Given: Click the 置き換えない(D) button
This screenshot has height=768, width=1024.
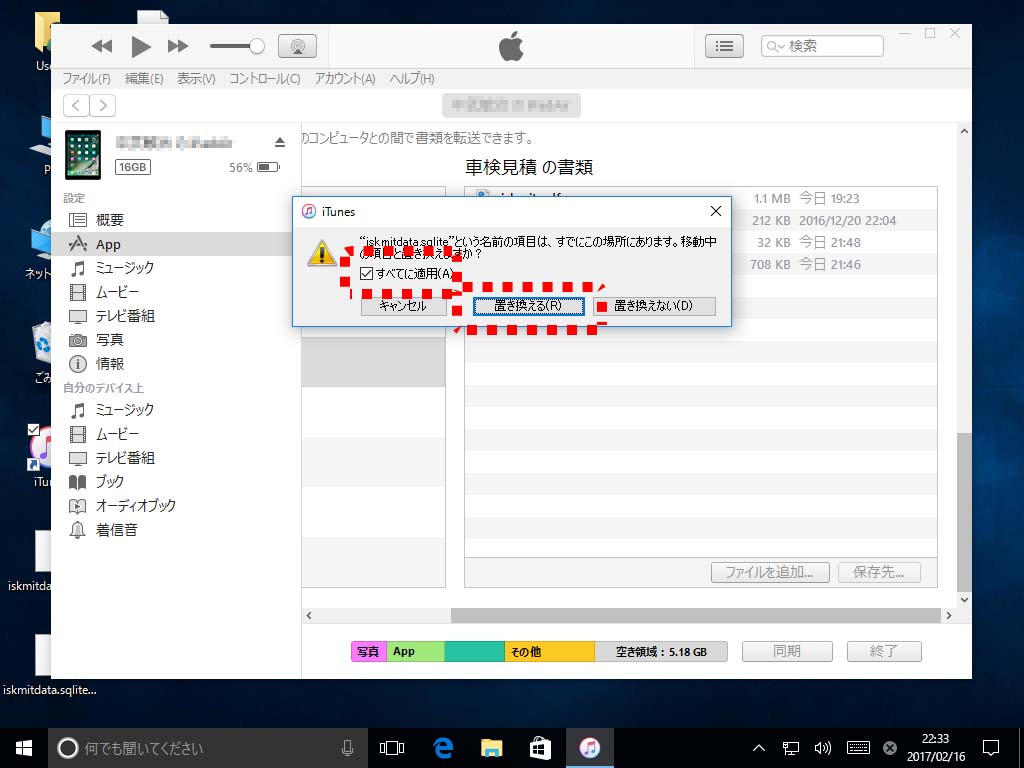Looking at the screenshot, I should pyautogui.click(x=654, y=306).
